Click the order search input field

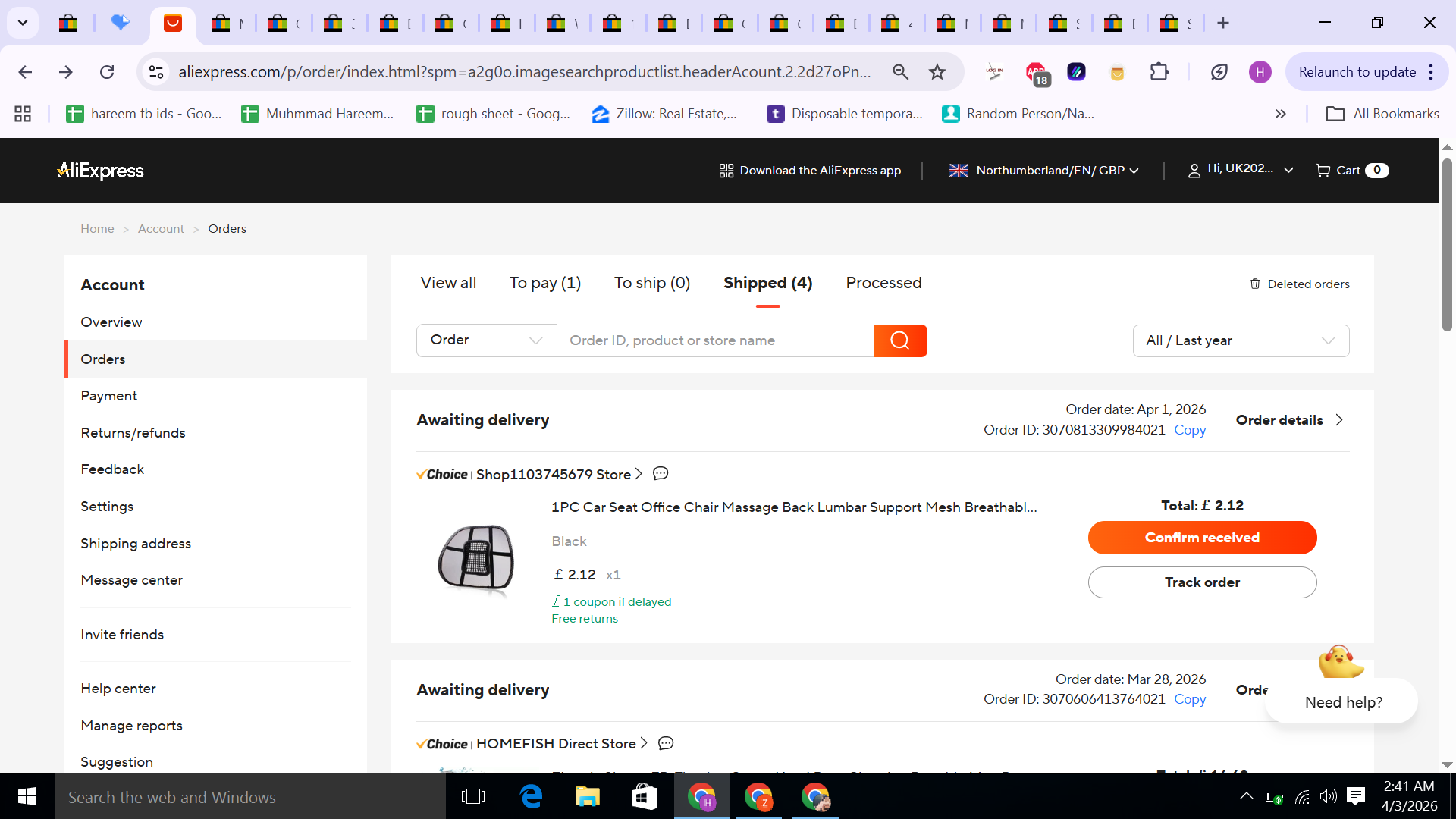(x=714, y=340)
